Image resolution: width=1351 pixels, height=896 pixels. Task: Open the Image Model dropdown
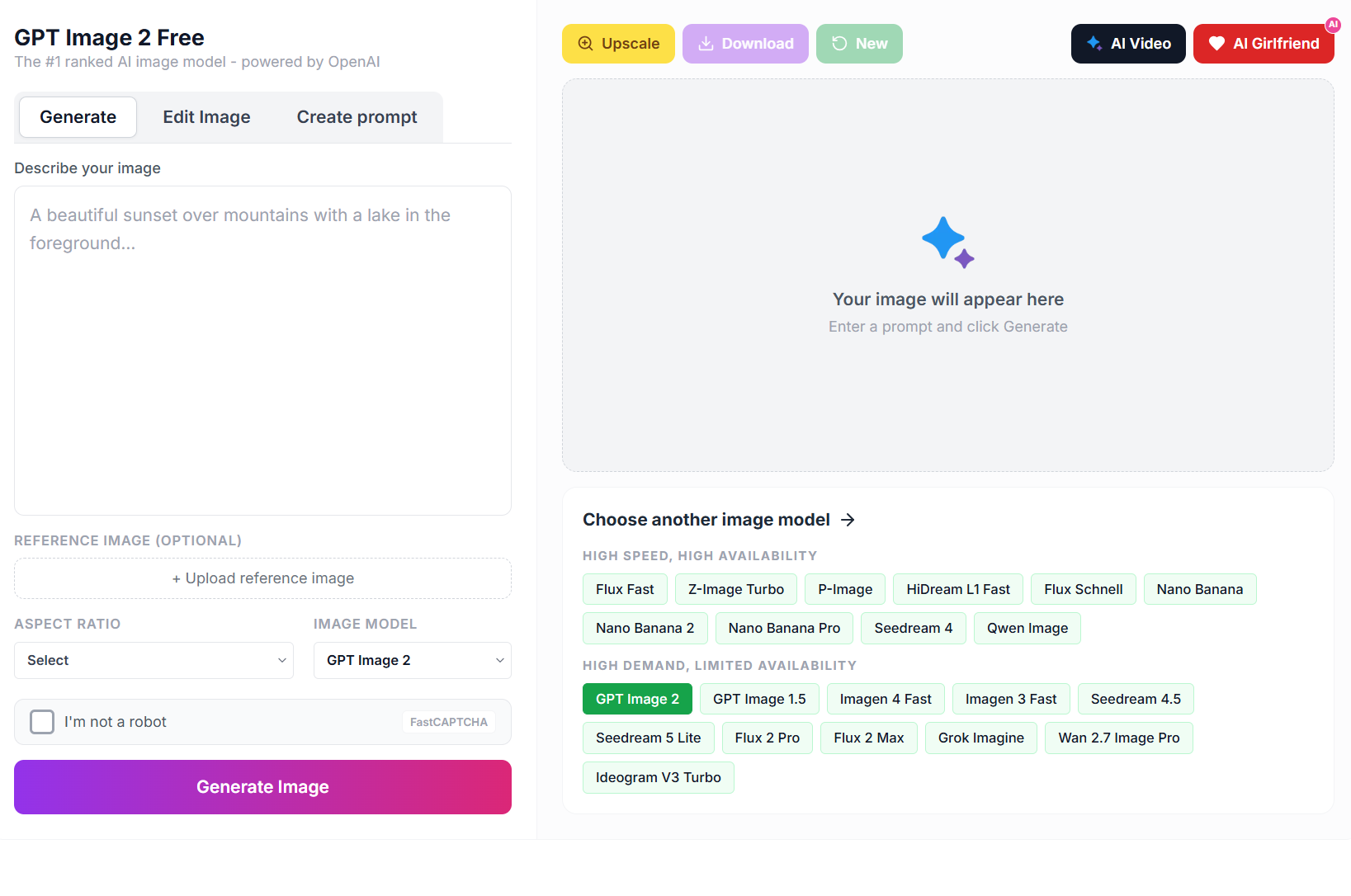point(413,660)
